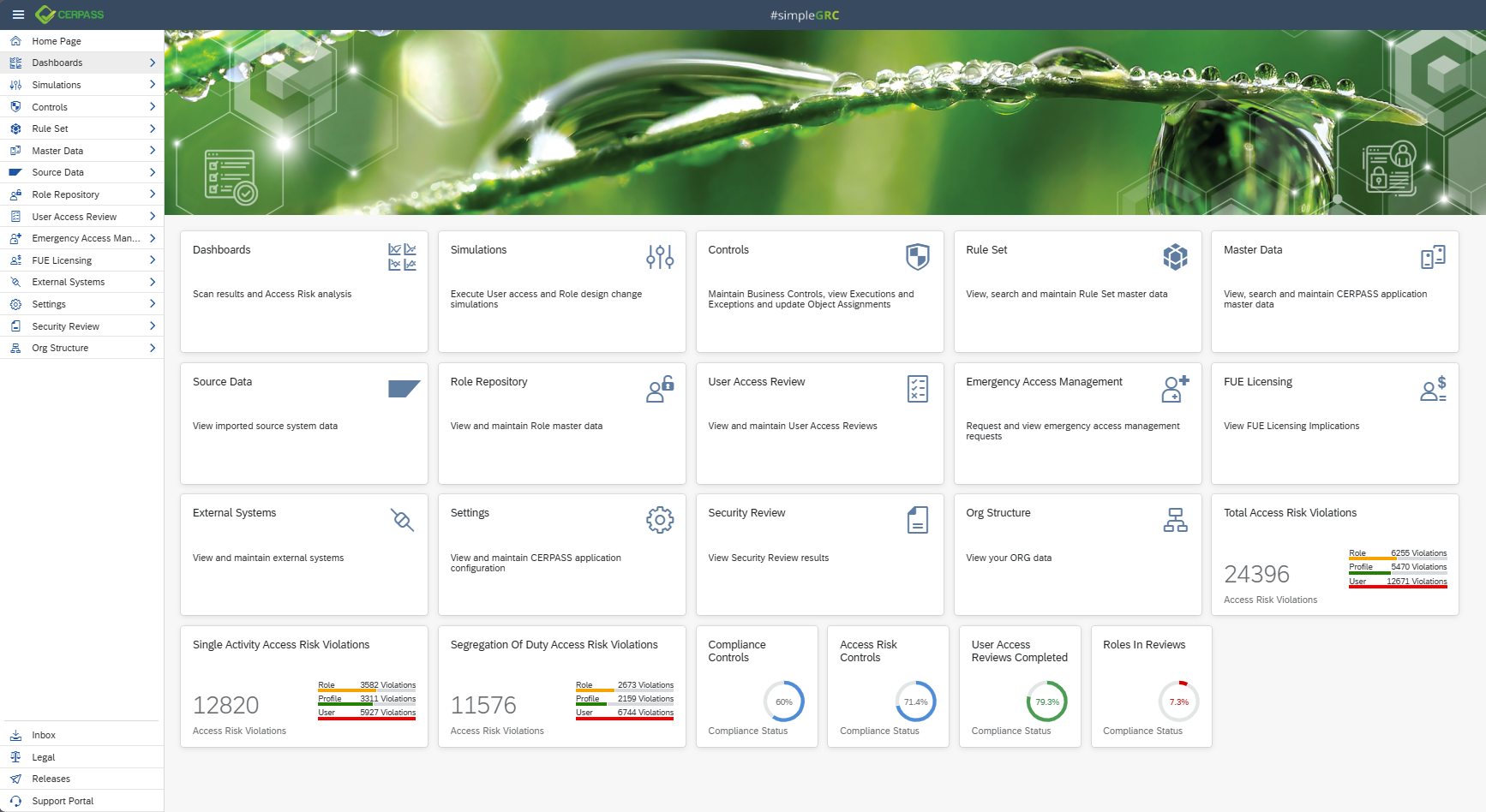Click the External Systems unplug icon
Image resolution: width=1486 pixels, height=812 pixels.
tap(402, 520)
